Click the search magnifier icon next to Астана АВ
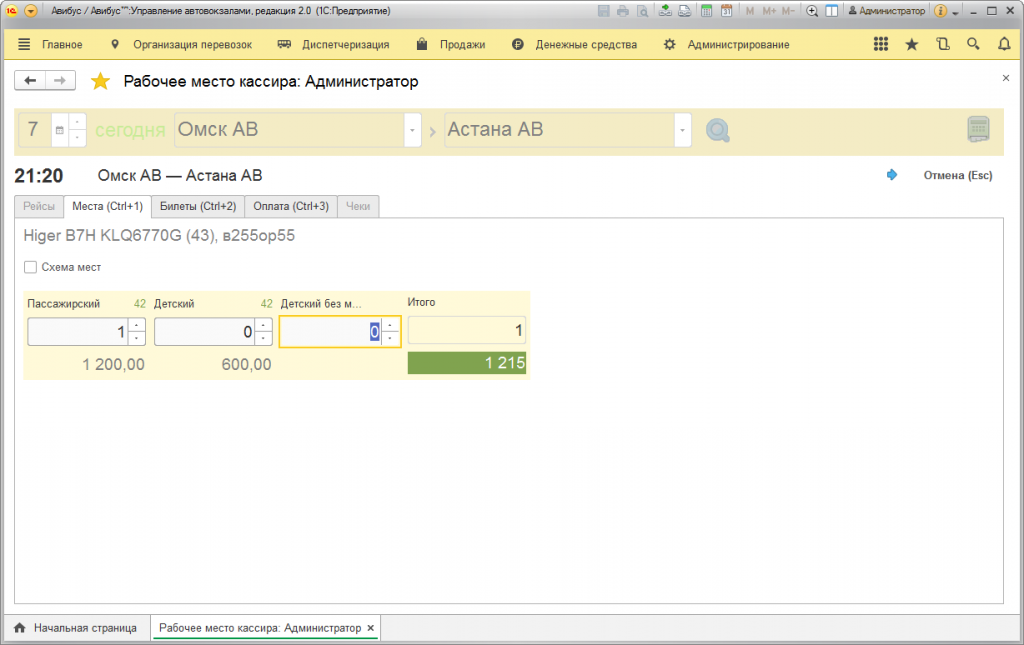The height and width of the screenshot is (645, 1024). click(x=718, y=131)
